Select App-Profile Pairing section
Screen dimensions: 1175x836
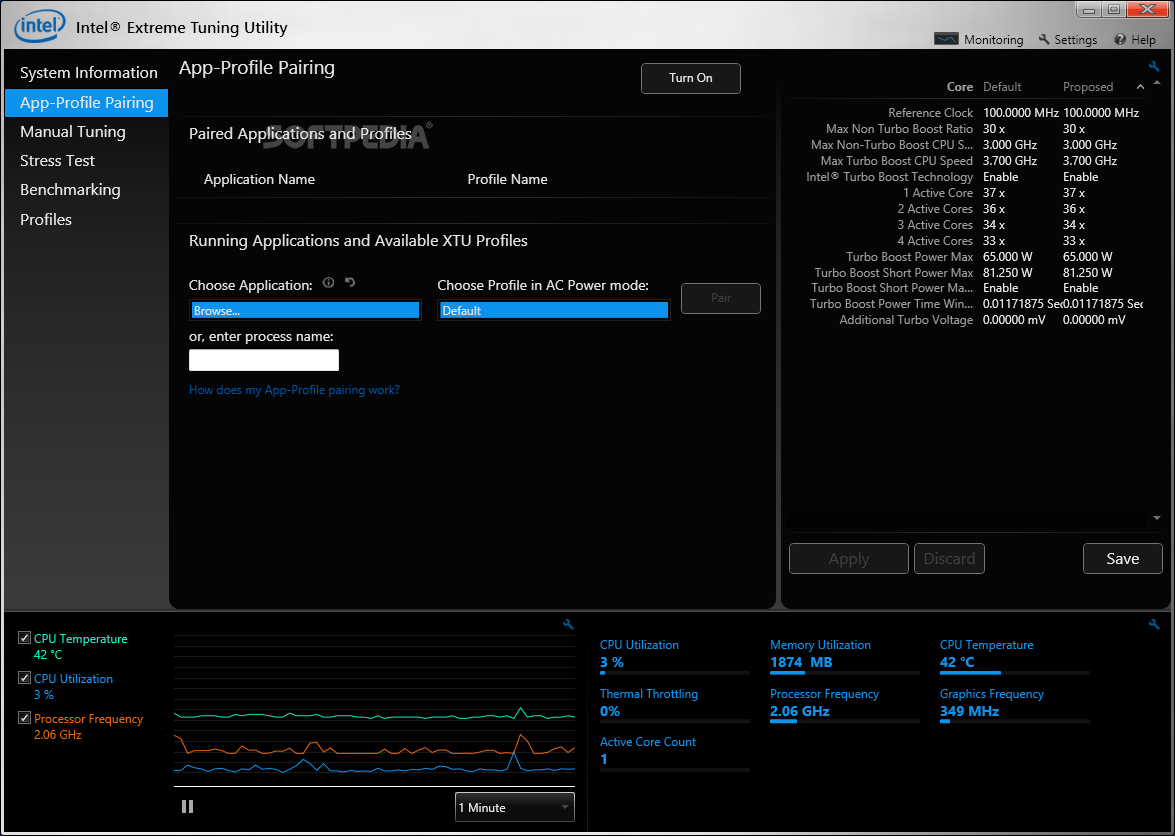86,103
